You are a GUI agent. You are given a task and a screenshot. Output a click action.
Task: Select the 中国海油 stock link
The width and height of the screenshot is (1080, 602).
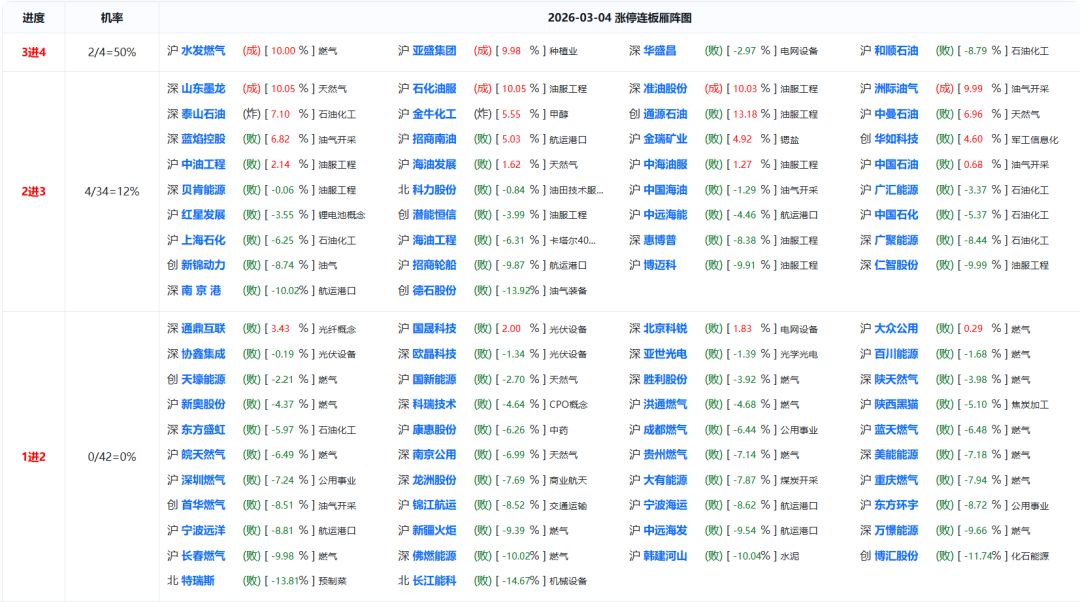point(665,190)
